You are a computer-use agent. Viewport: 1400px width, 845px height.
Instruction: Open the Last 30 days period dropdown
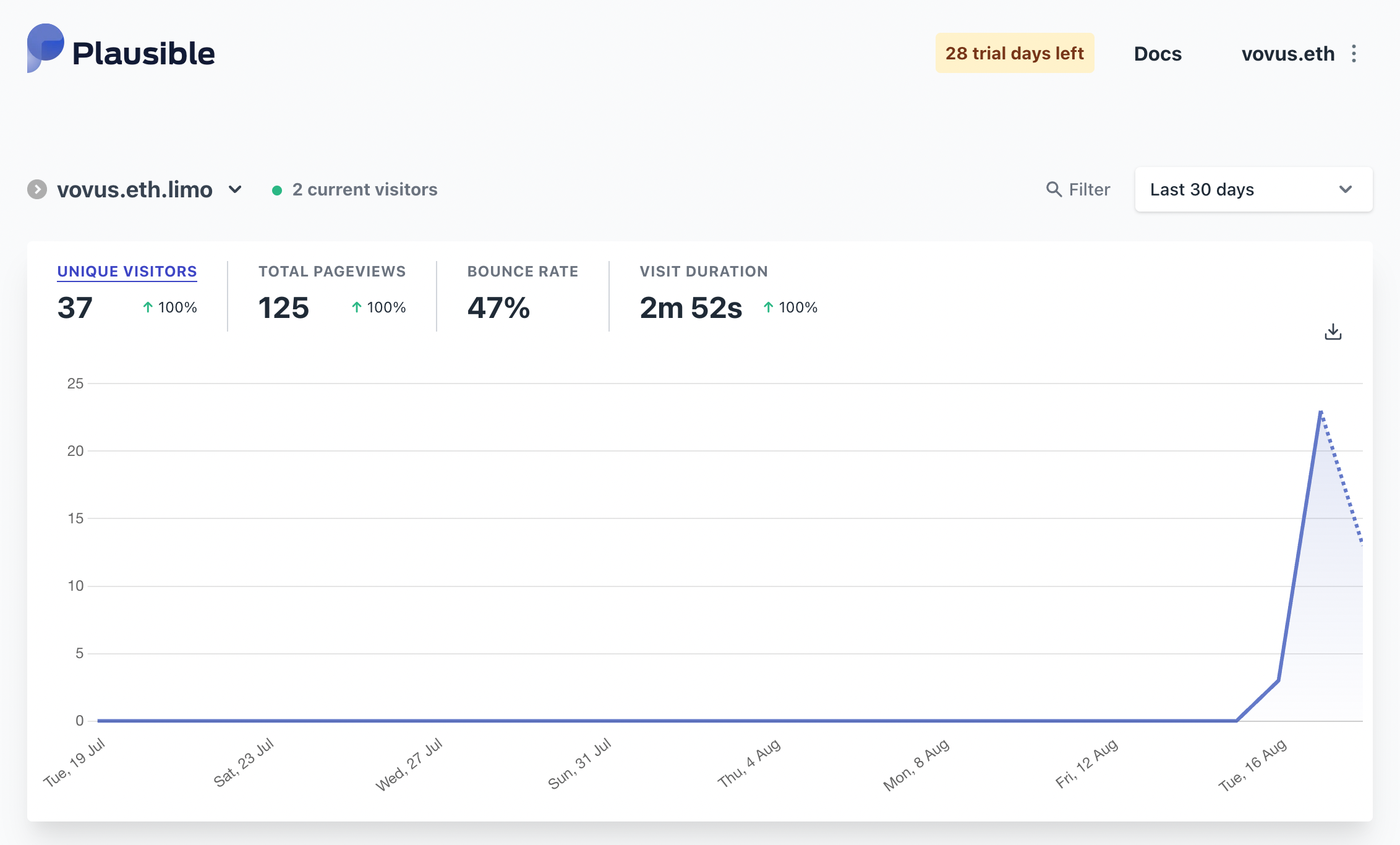point(1253,189)
